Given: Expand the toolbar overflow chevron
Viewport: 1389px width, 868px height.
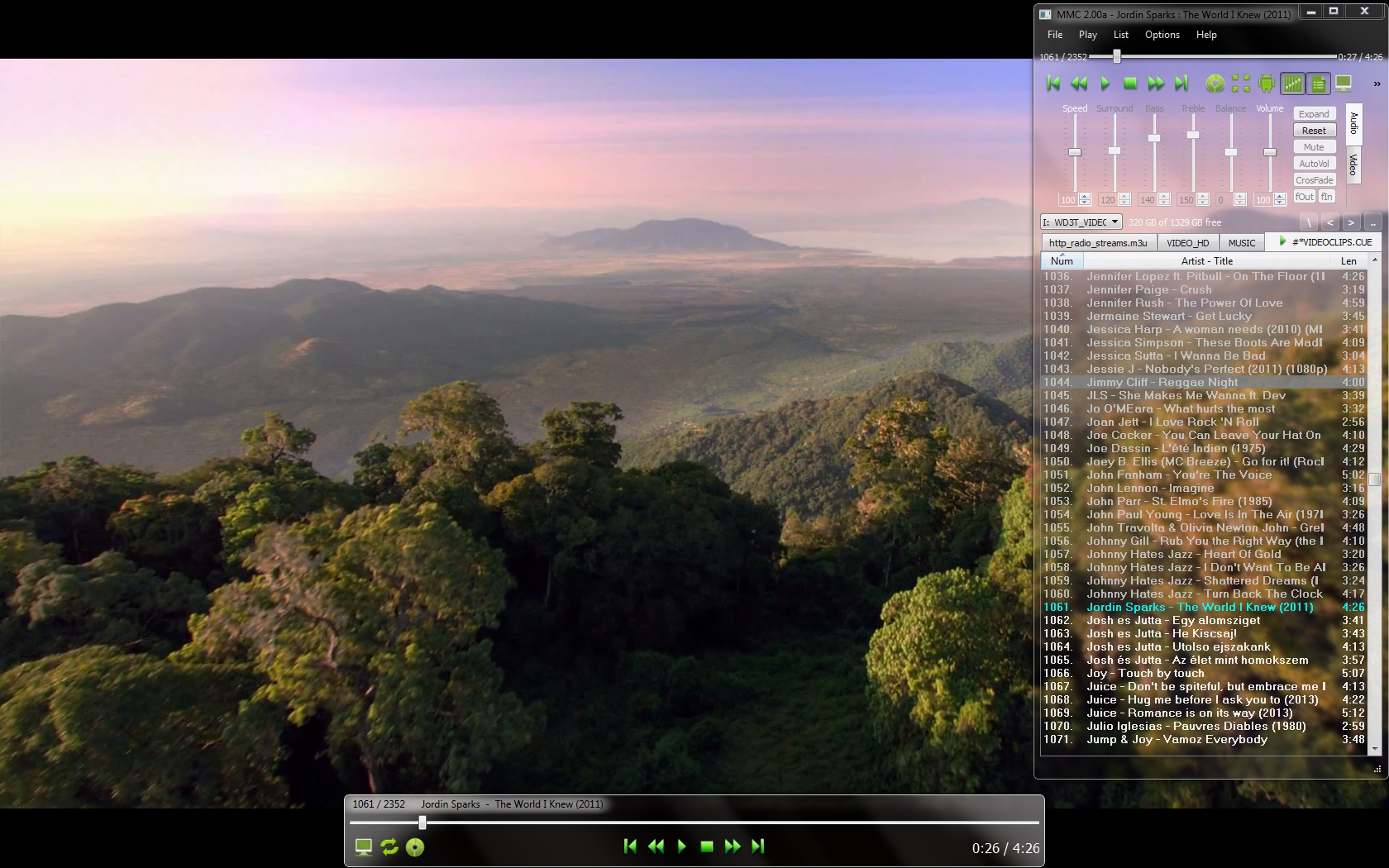Looking at the screenshot, I should [x=1377, y=83].
